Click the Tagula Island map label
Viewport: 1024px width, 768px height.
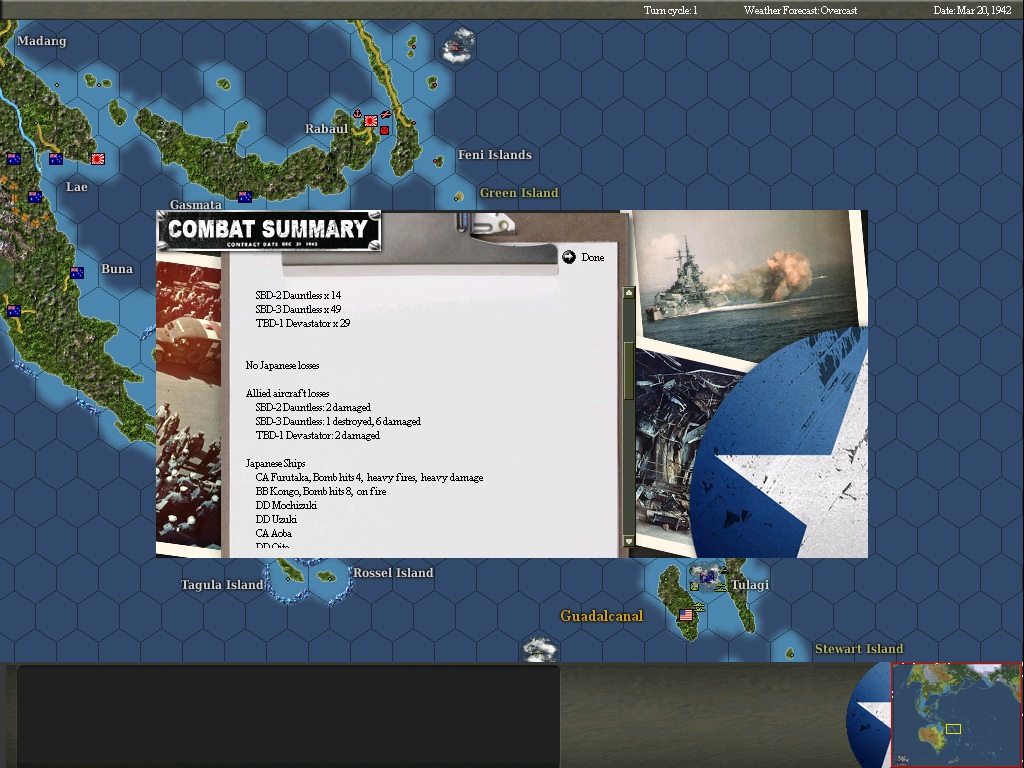(222, 584)
